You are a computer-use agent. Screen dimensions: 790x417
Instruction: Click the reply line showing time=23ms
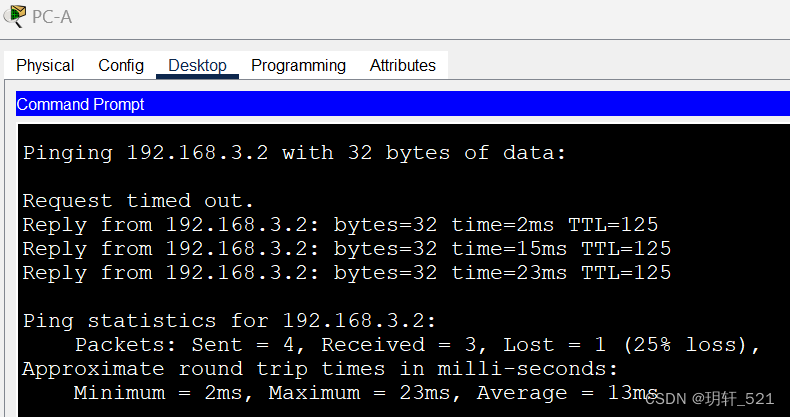click(x=347, y=273)
